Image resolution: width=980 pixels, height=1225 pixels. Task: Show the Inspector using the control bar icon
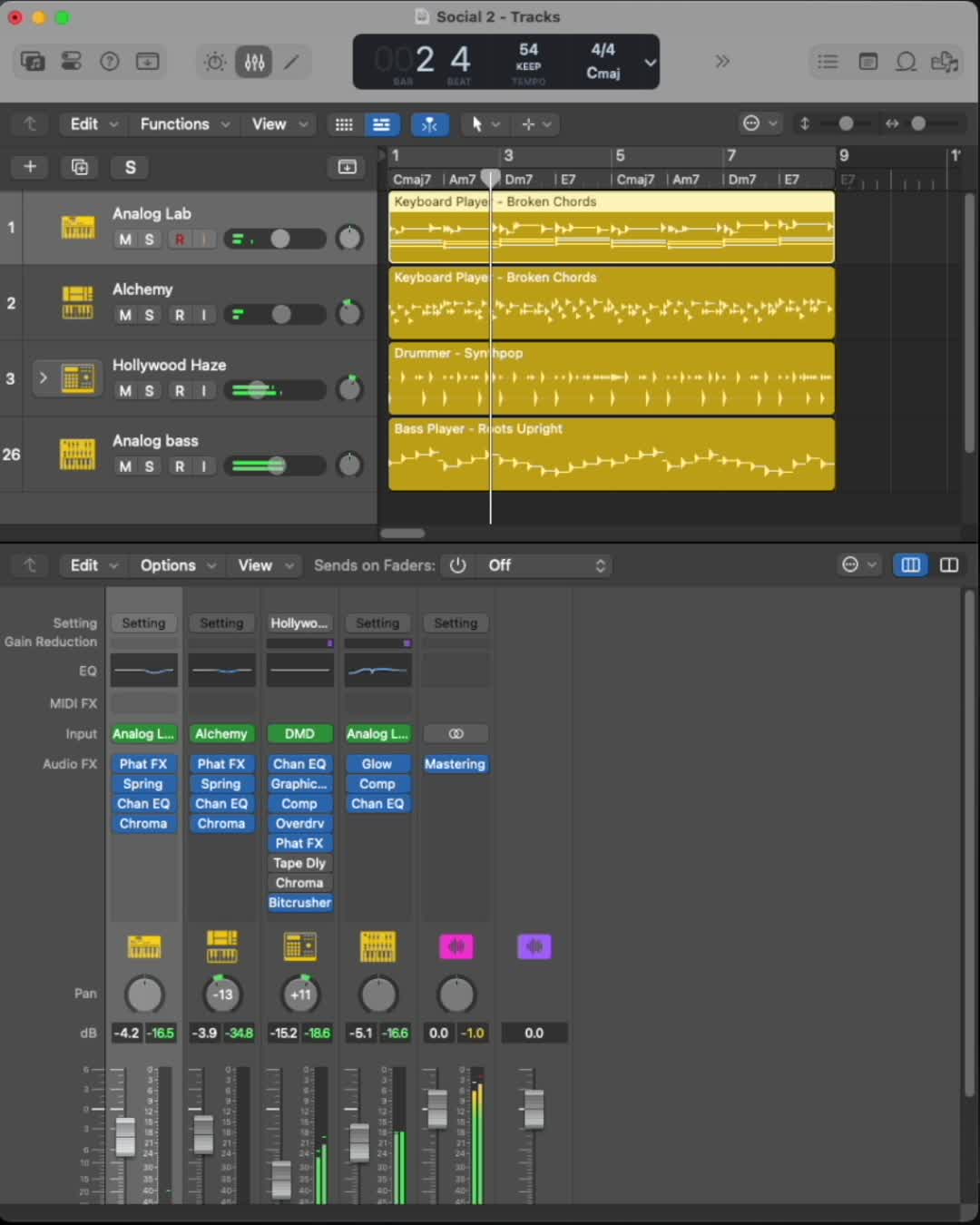(x=71, y=62)
